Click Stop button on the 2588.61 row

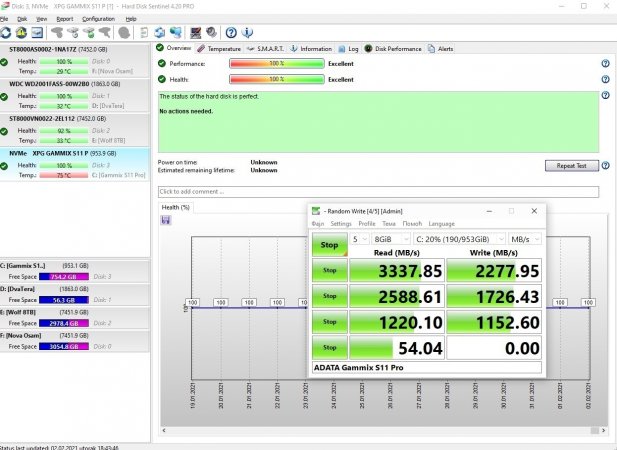(x=329, y=296)
